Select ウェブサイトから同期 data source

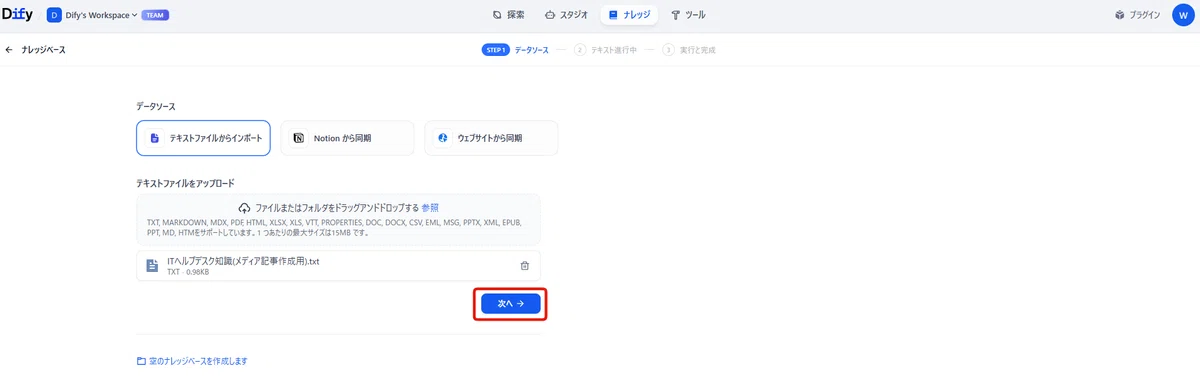click(491, 138)
